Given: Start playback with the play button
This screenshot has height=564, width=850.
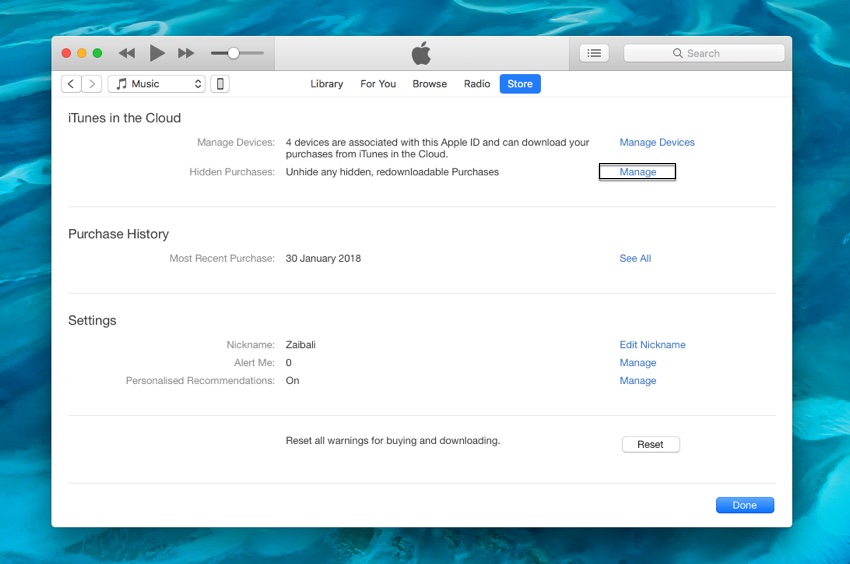Looking at the screenshot, I should click(x=157, y=53).
